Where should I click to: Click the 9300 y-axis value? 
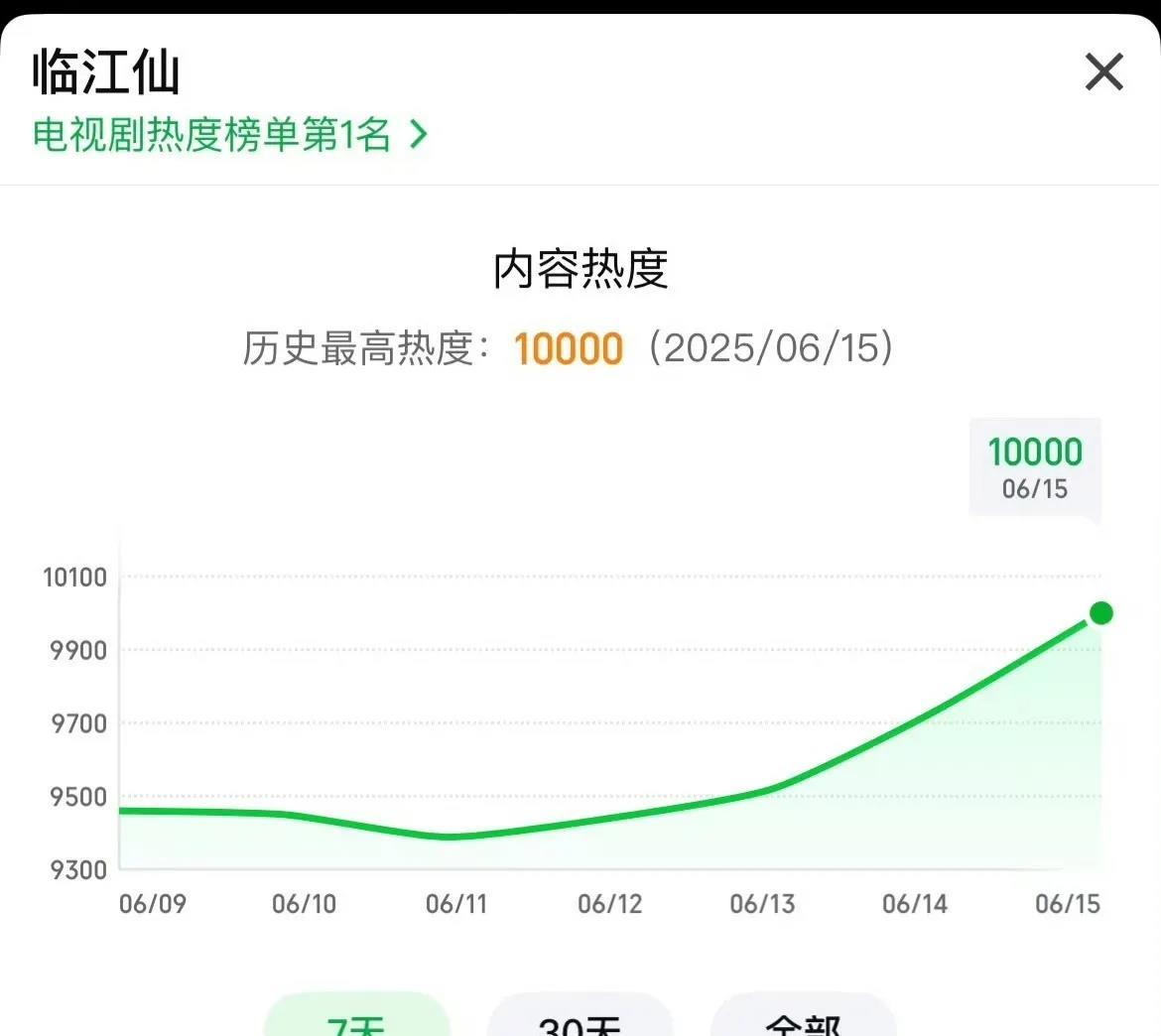click(78, 870)
